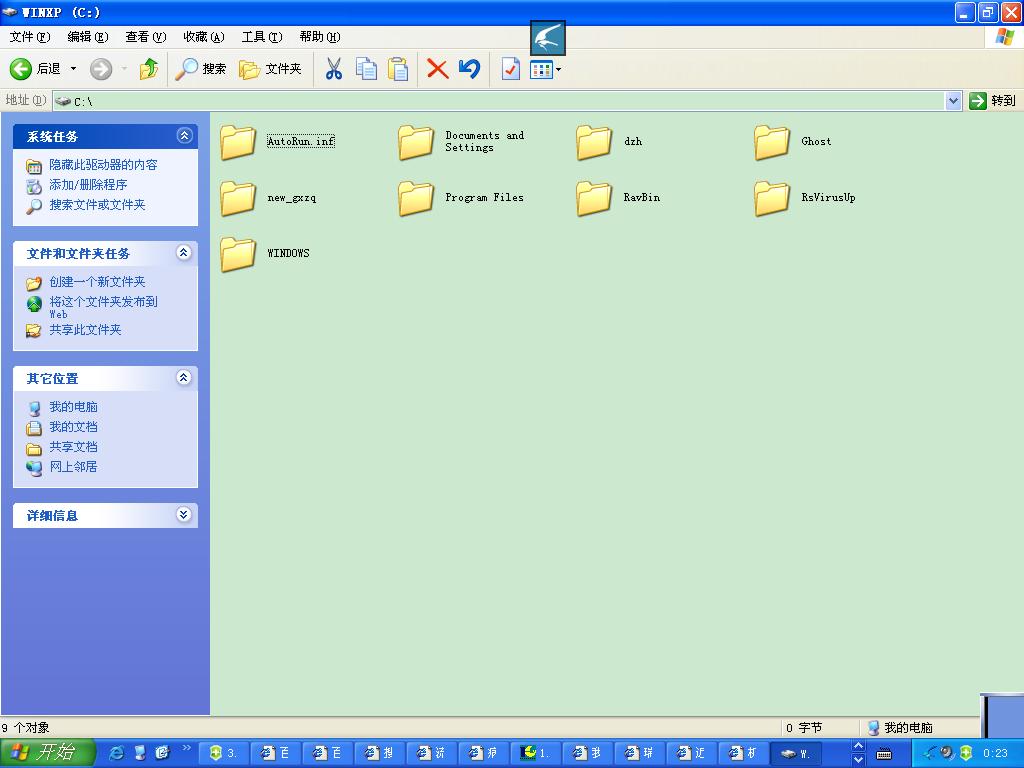Open the 编辑(E) menu
This screenshot has height=768, width=1024.
pos(88,37)
